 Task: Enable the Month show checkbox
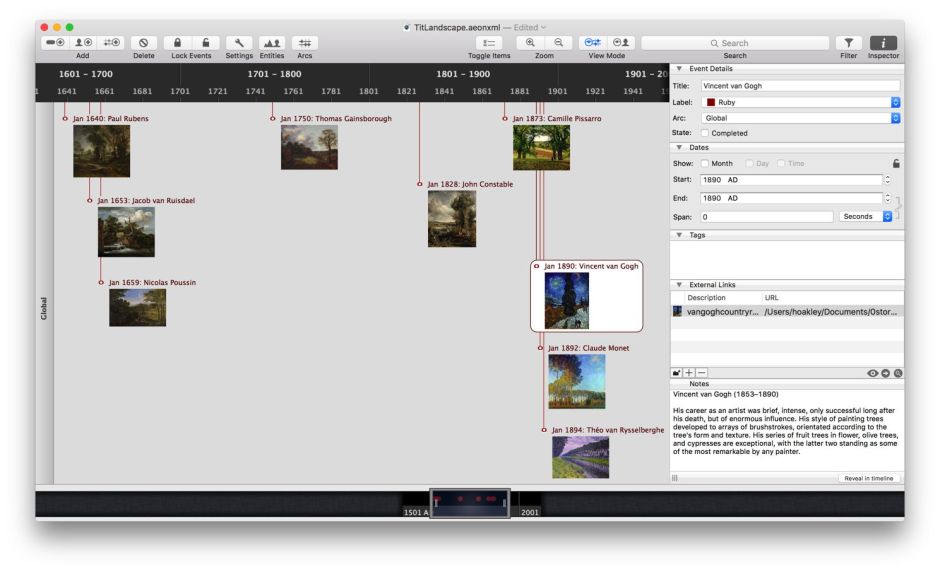pos(705,163)
